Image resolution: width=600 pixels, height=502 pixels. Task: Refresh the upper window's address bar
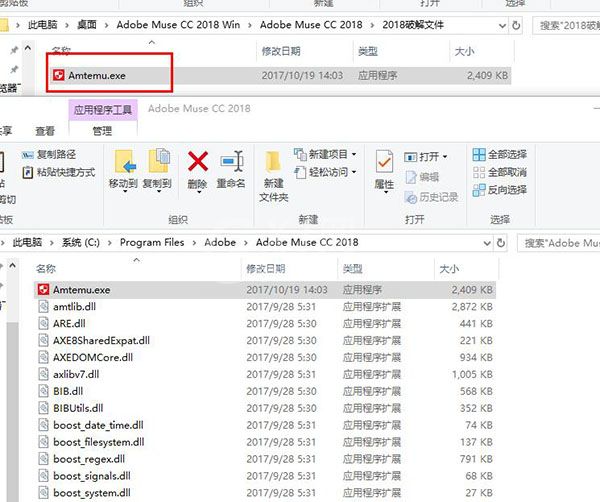tap(516, 25)
